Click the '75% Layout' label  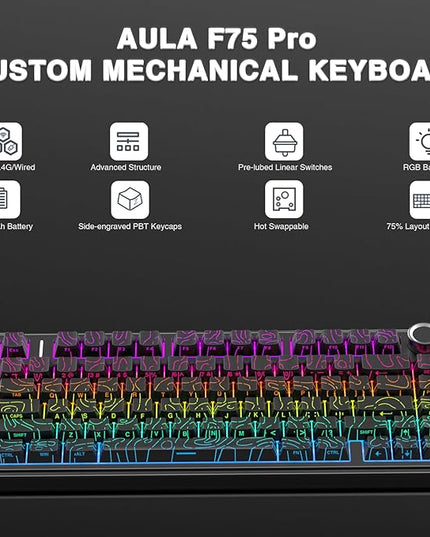pyautogui.click(x=408, y=226)
